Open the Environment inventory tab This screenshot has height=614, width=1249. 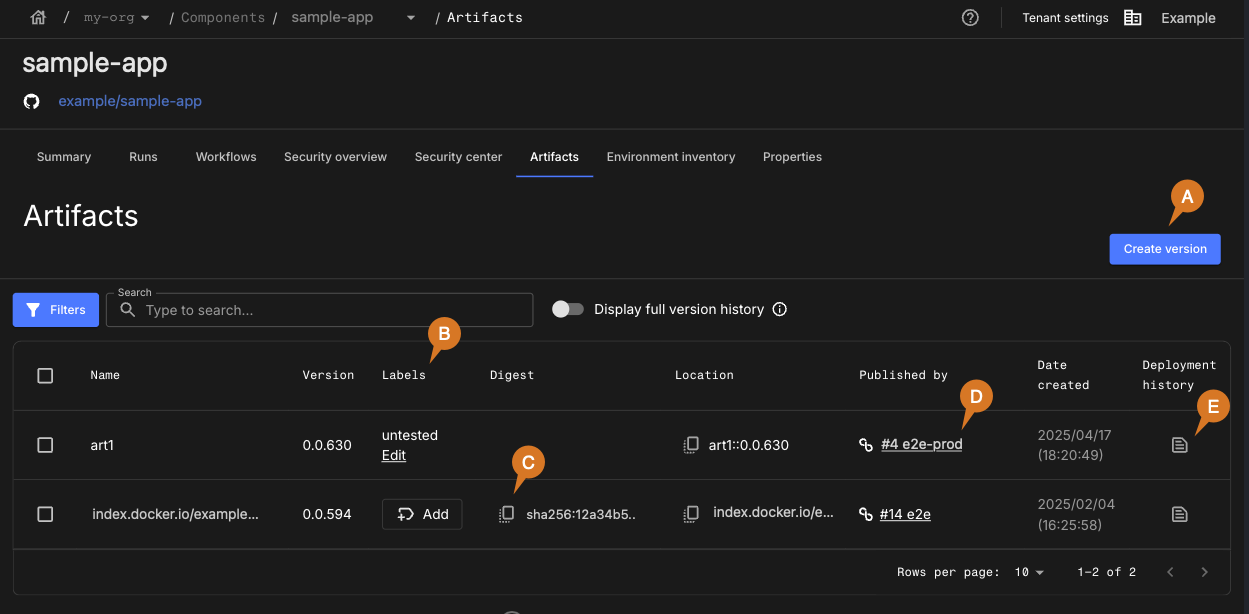click(671, 157)
